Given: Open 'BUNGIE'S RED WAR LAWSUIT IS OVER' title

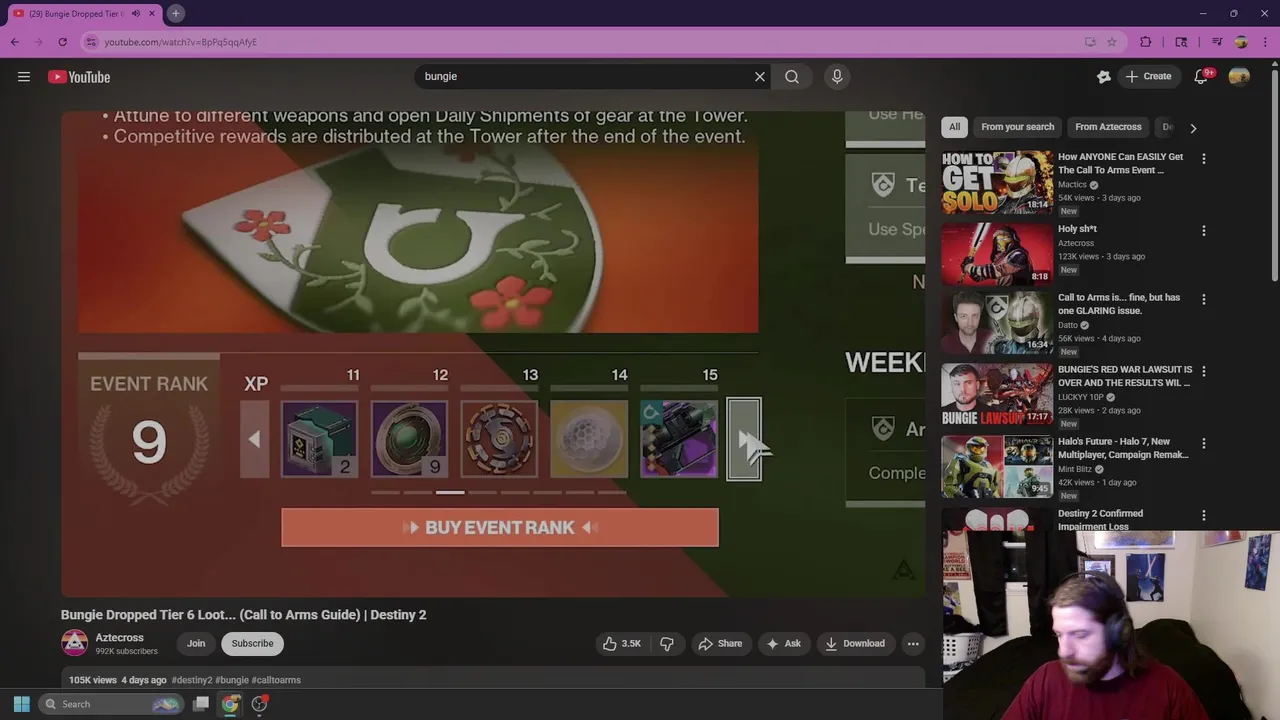Looking at the screenshot, I should coord(1125,376).
